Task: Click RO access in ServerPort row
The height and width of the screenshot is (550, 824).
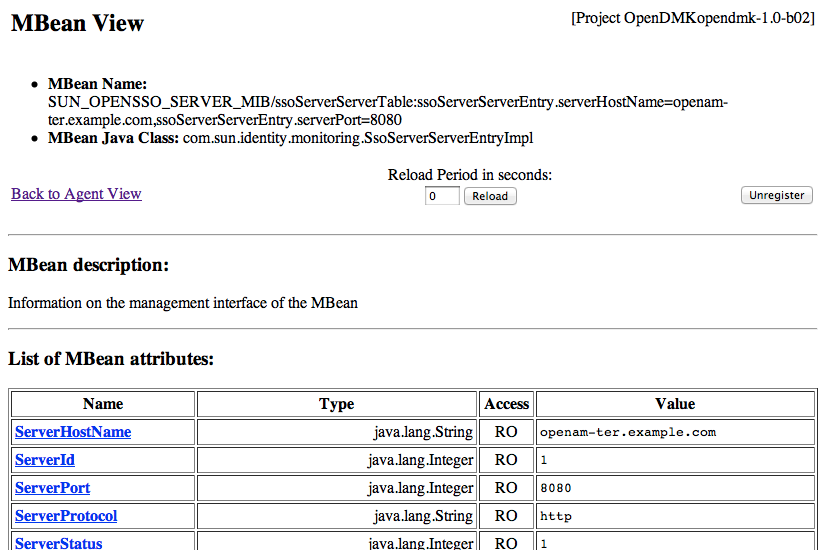Action: (x=506, y=488)
